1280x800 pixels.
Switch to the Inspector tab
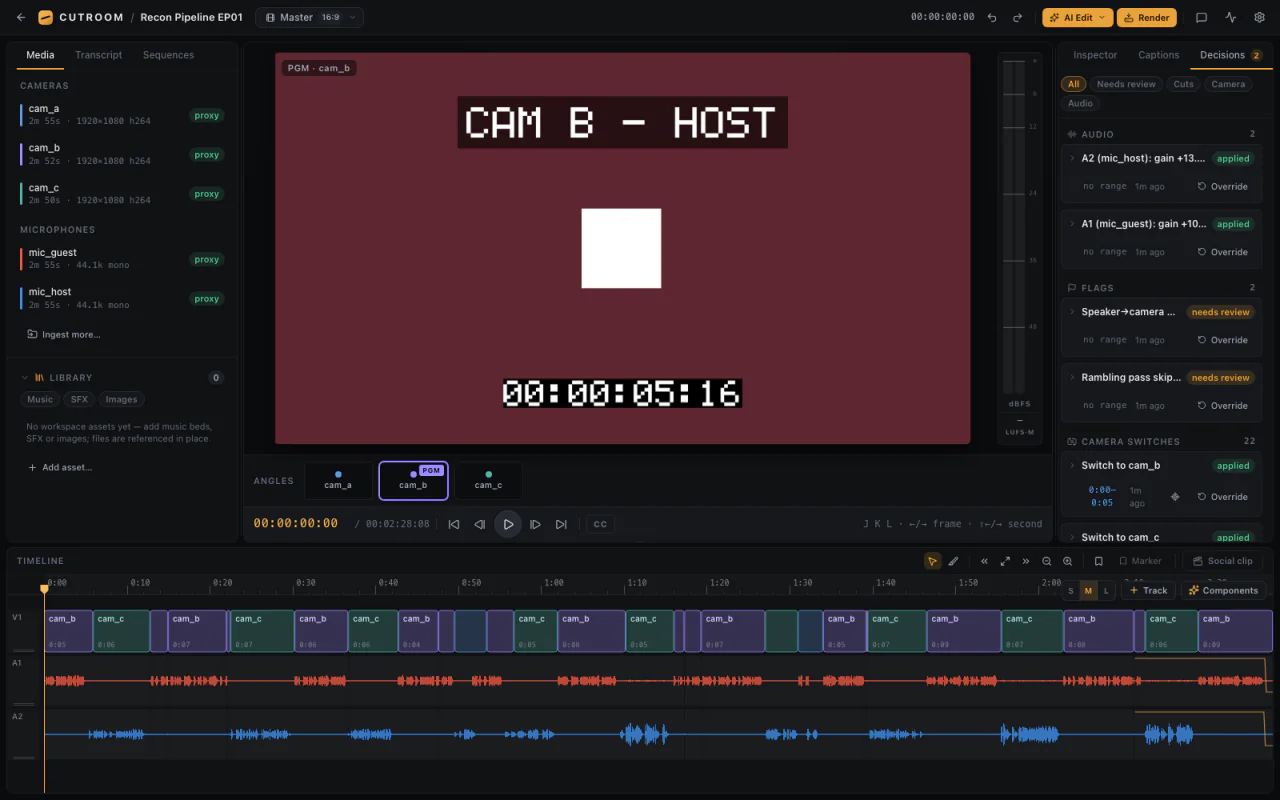(x=1095, y=55)
